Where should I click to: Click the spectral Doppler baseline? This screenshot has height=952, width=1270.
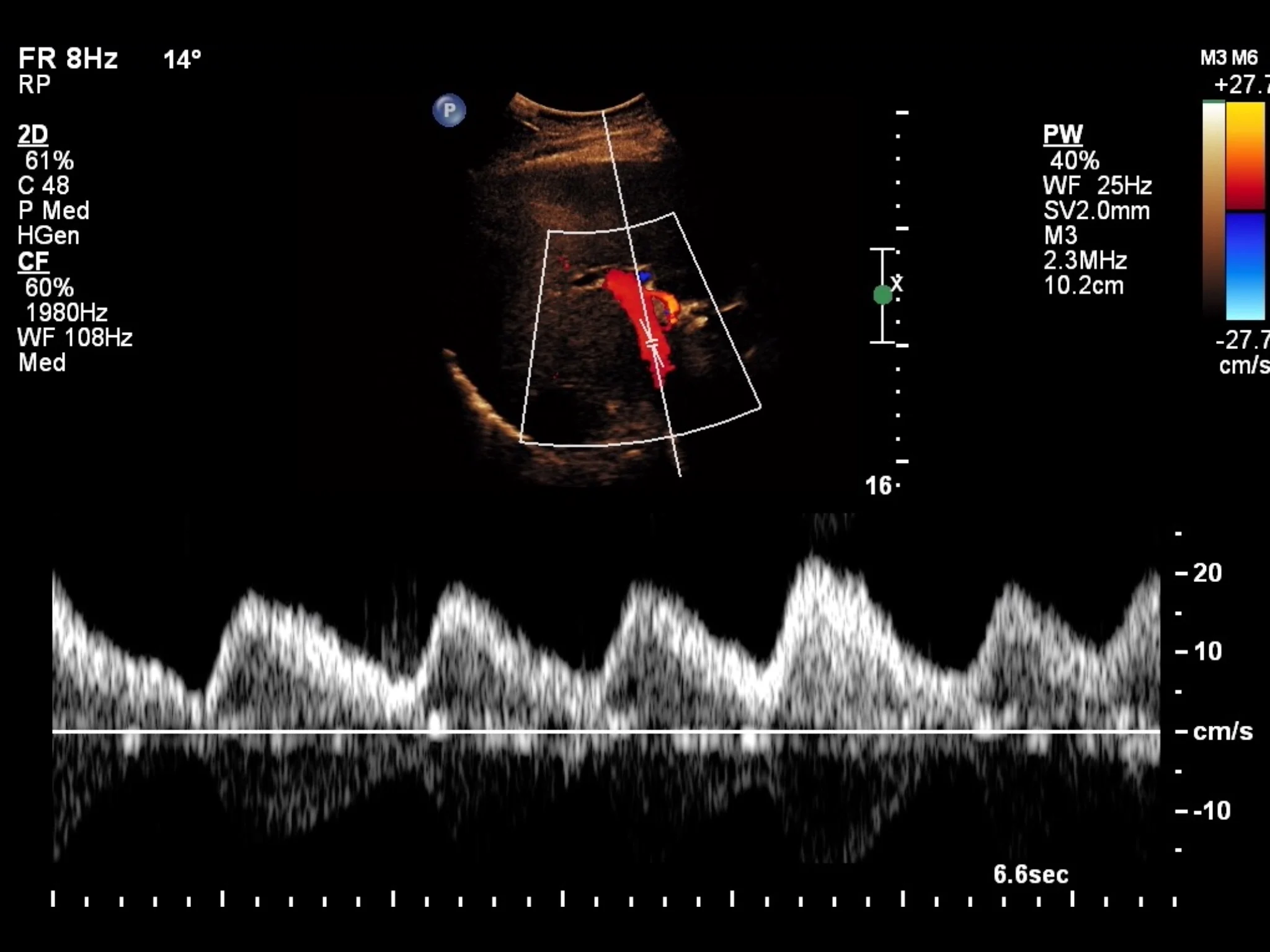coord(605,732)
